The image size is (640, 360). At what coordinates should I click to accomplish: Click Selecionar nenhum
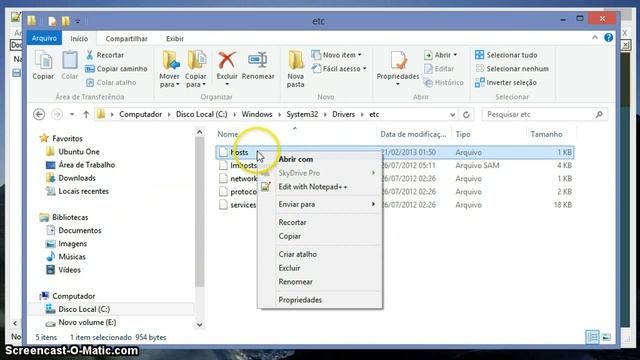pyautogui.click(x=512, y=69)
